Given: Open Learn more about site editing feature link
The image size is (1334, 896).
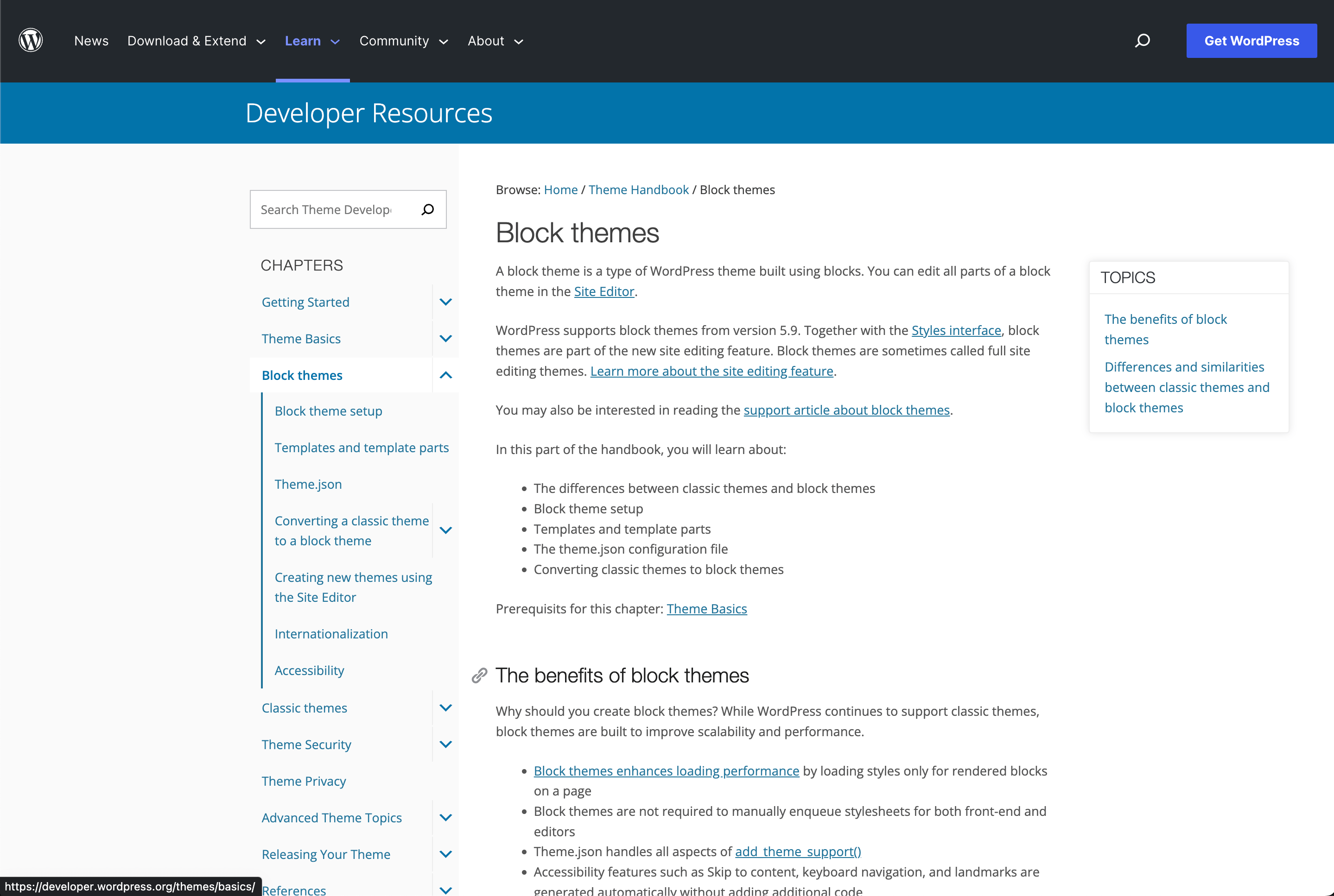Looking at the screenshot, I should 711,372.
